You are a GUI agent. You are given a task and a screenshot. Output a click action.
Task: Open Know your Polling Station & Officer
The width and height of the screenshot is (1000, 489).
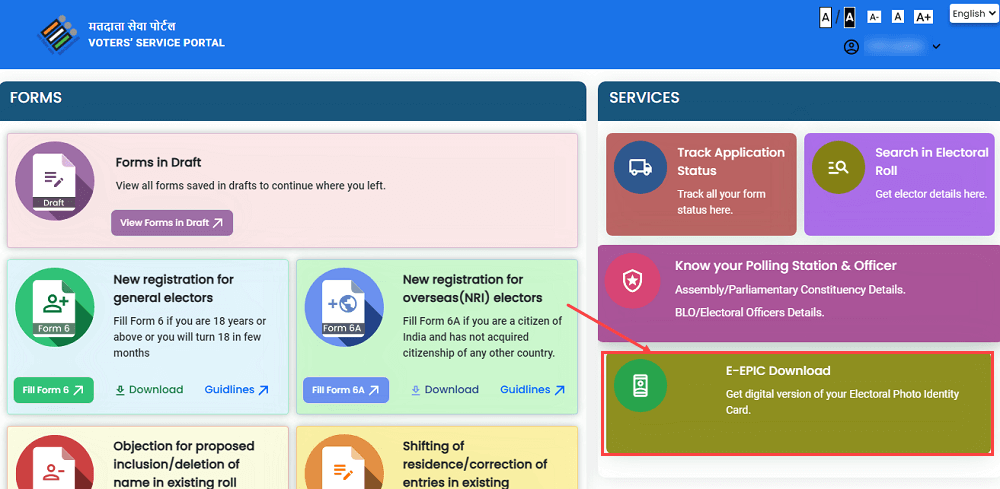point(798,293)
